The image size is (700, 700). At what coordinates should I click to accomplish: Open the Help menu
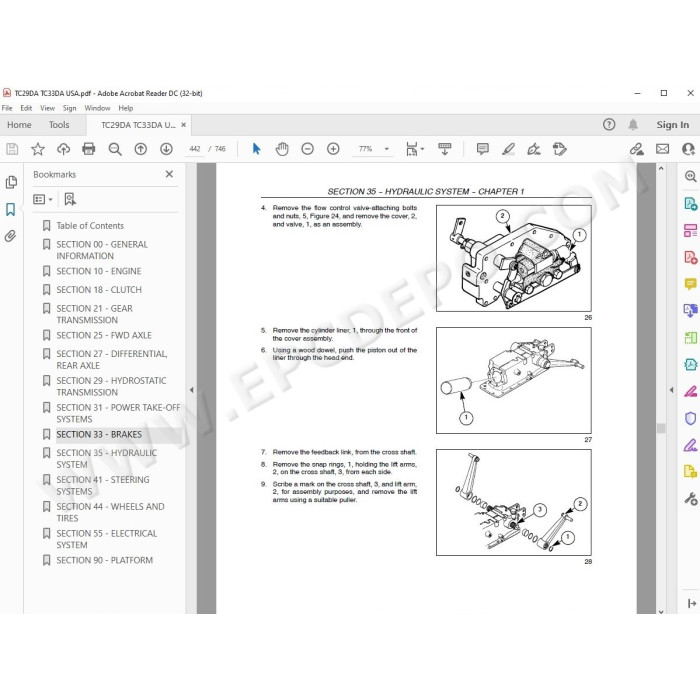[x=125, y=108]
